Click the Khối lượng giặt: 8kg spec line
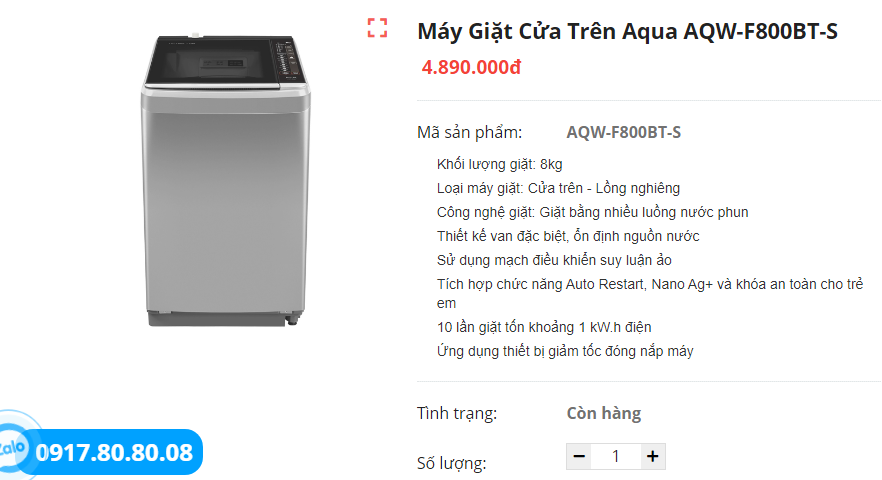This screenshot has height=480, width=882. pyautogui.click(x=499, y=164)
